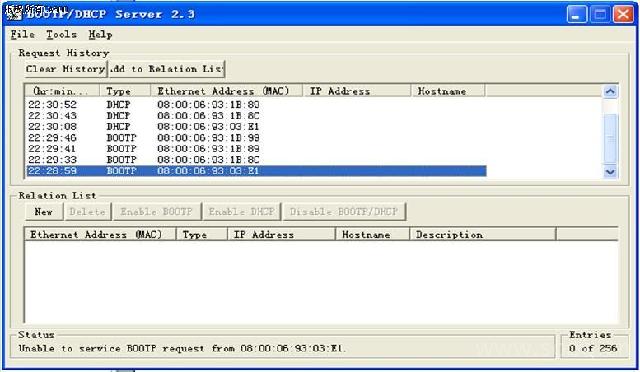The width and height of the screenshot is (640, 372).
Task: Click the application icon in the title bar
Action: 14,13
